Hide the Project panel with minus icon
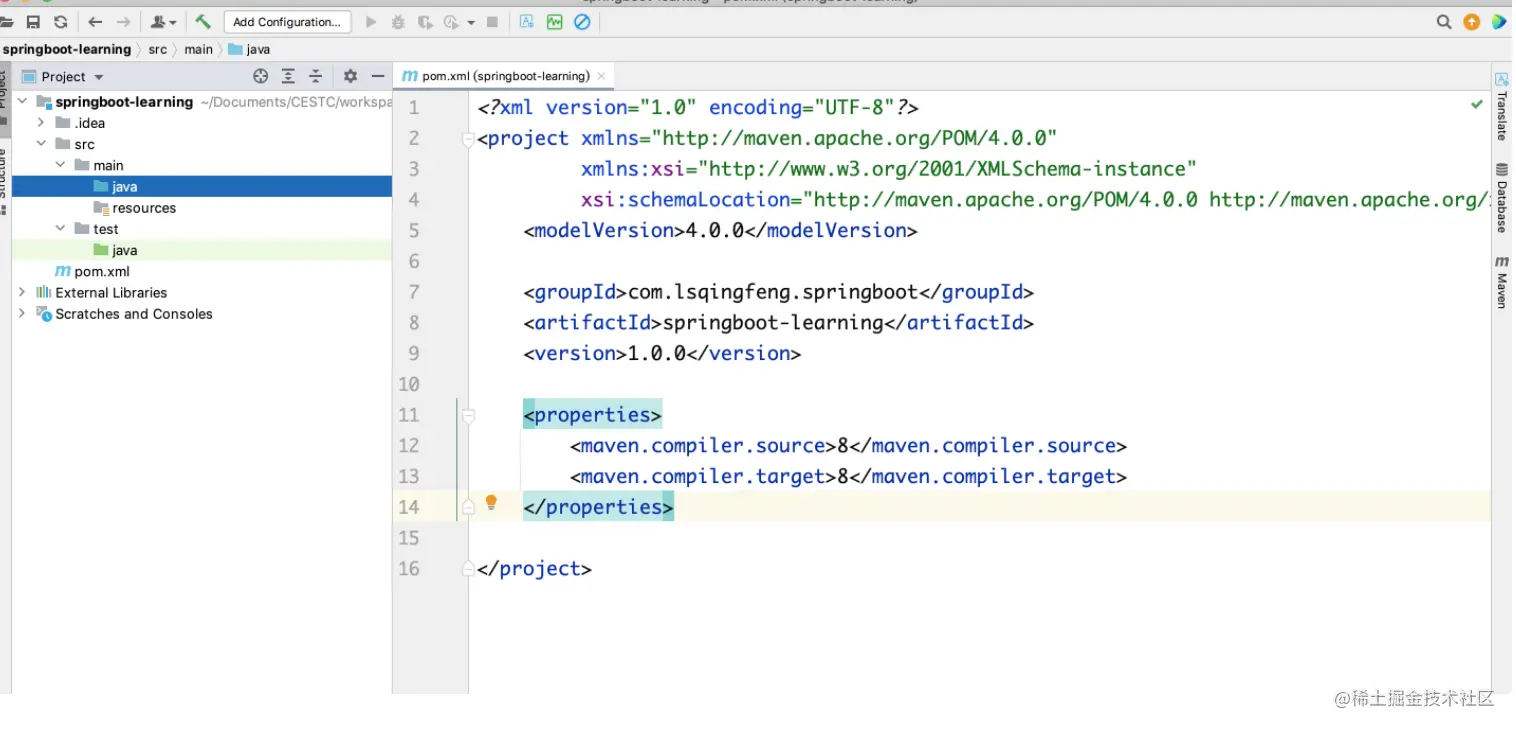The image size is (1516, 730). click(378, 76)
